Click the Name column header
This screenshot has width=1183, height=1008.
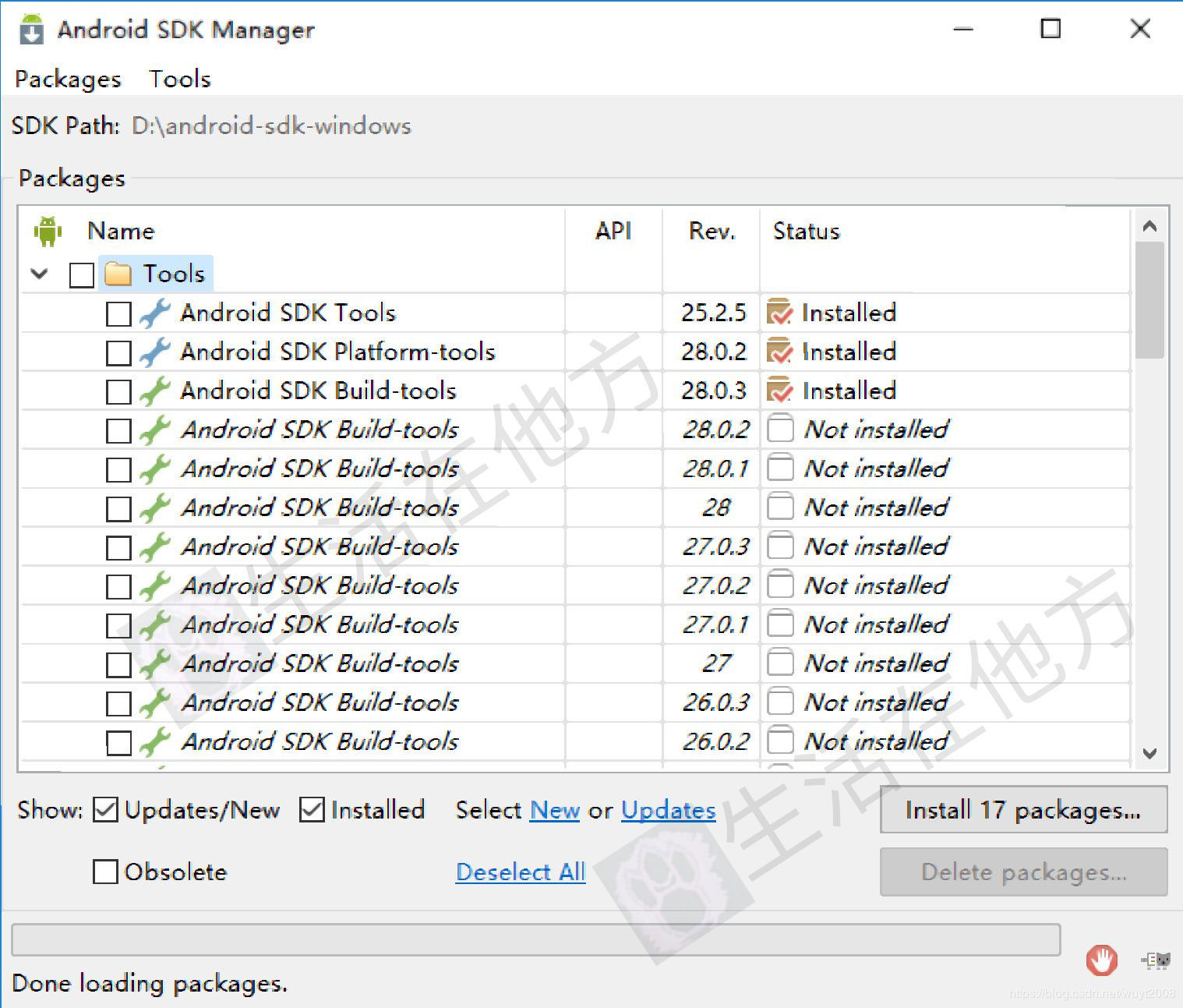pos(121,231)
